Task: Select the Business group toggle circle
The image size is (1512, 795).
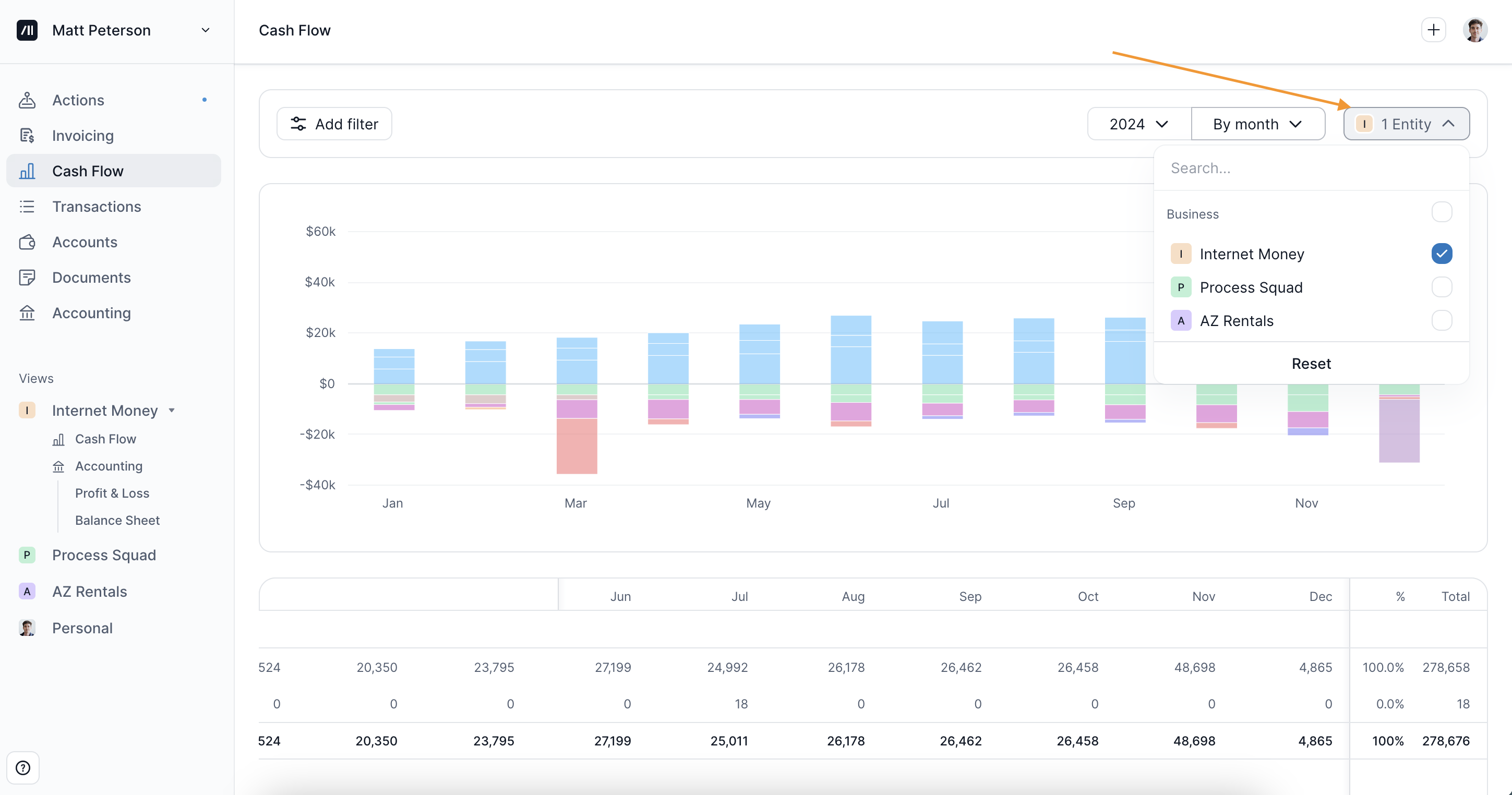Action: click(1442, 212)
